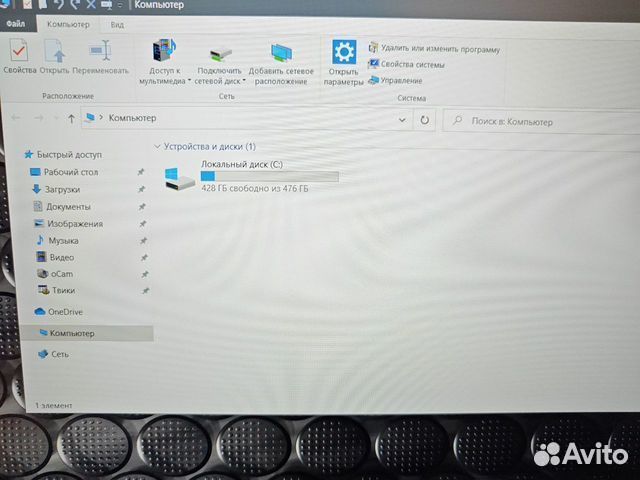Open oCam folder in sidebar
The height and width of the screenshot is (480, 640).
tap(55, 274)
